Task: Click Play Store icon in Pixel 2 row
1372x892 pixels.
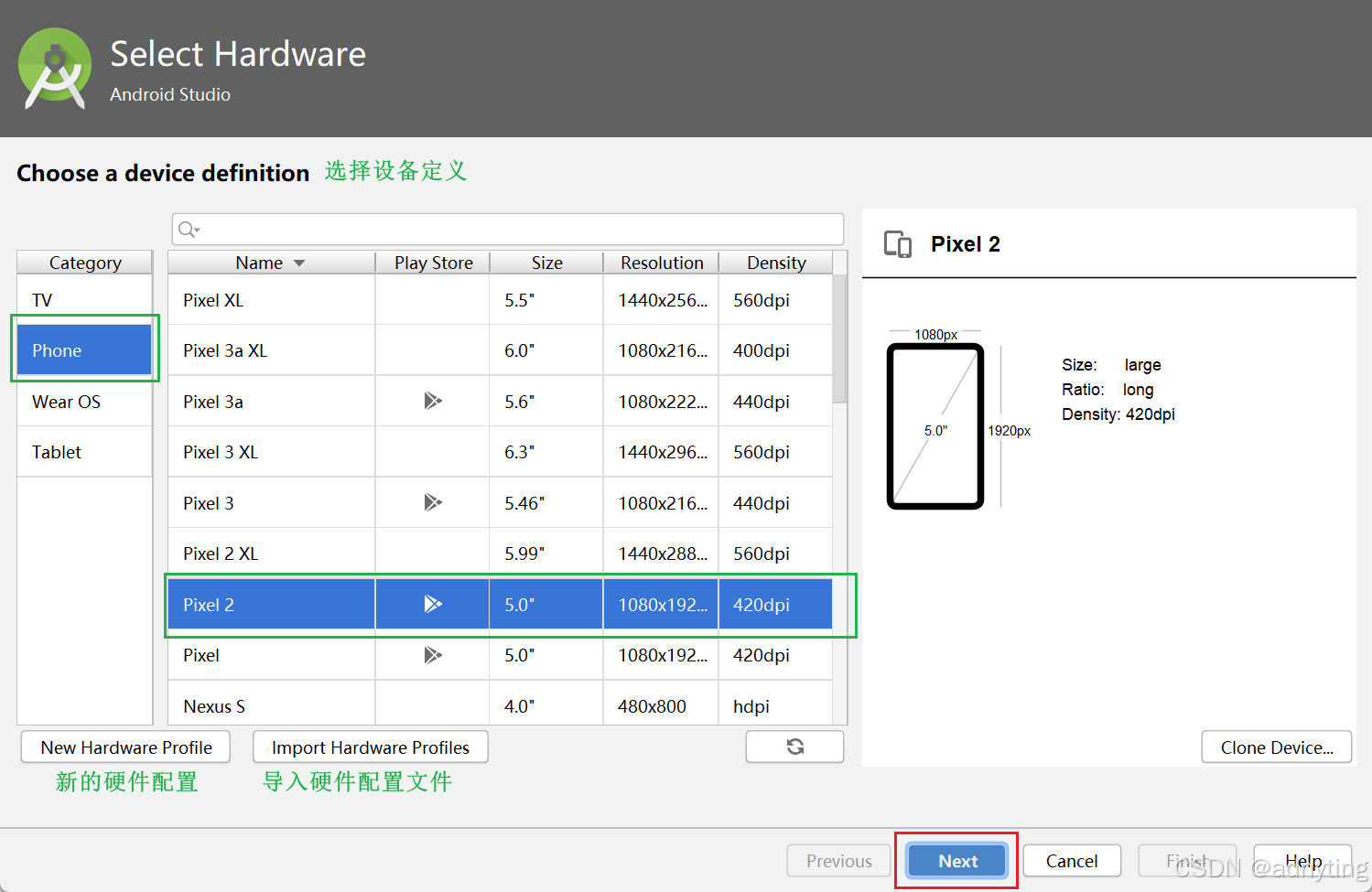Action: (x=433, y=604)
